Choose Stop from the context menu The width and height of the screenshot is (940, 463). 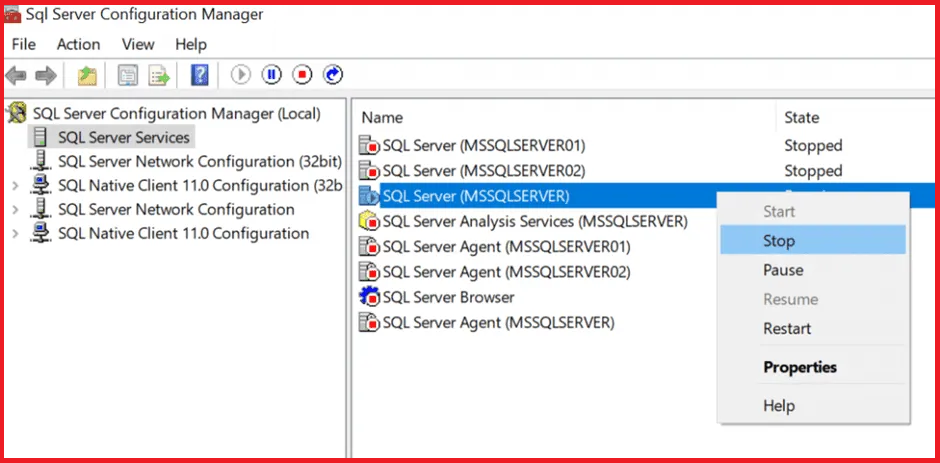[813, 240]
